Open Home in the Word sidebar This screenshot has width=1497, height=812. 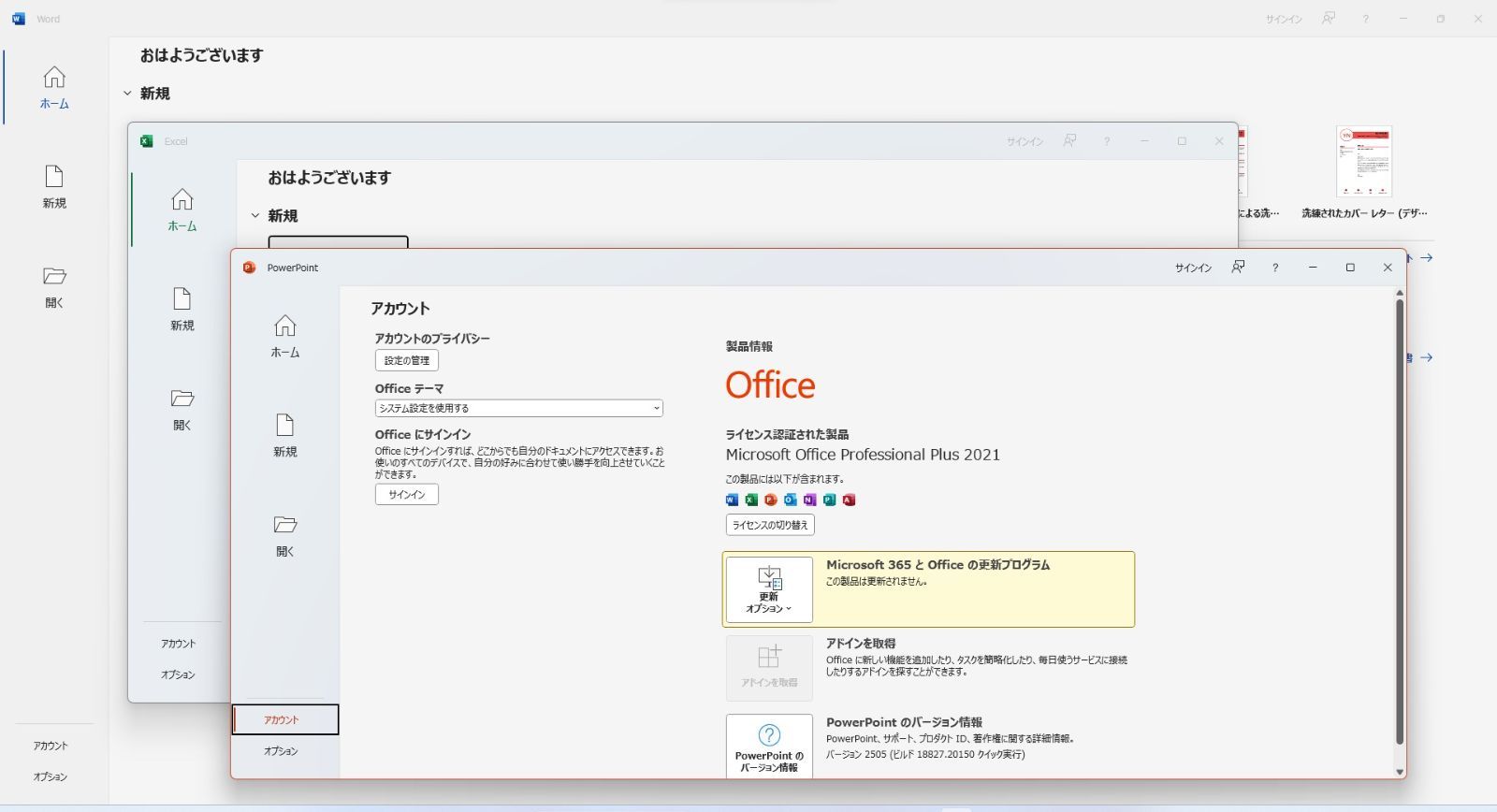54,88
